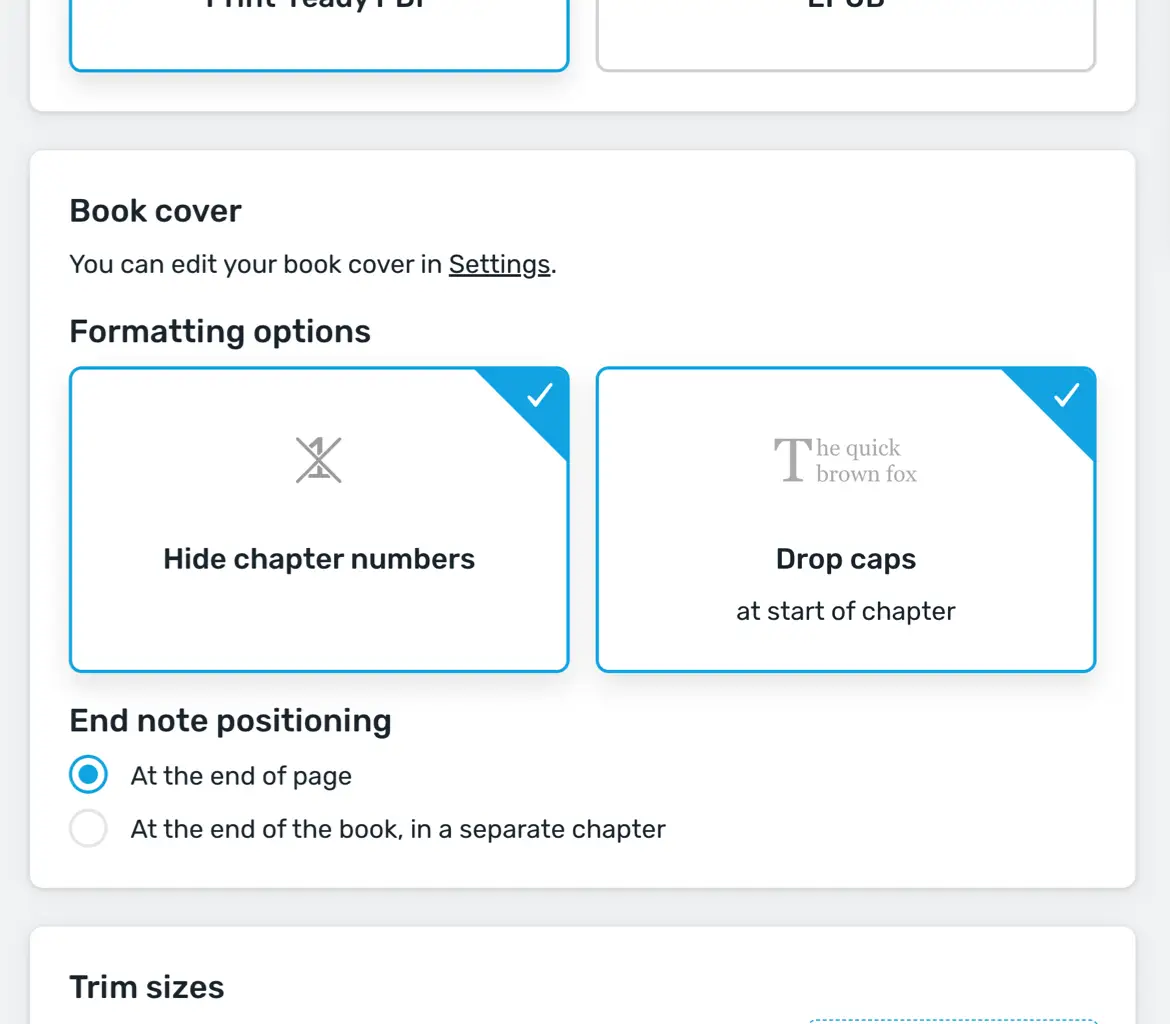Viewport: 1170px width, 1024px height.
Task: Click 'At the end of the book, in a separate chapter' label
Action: [x=398, y=829]
